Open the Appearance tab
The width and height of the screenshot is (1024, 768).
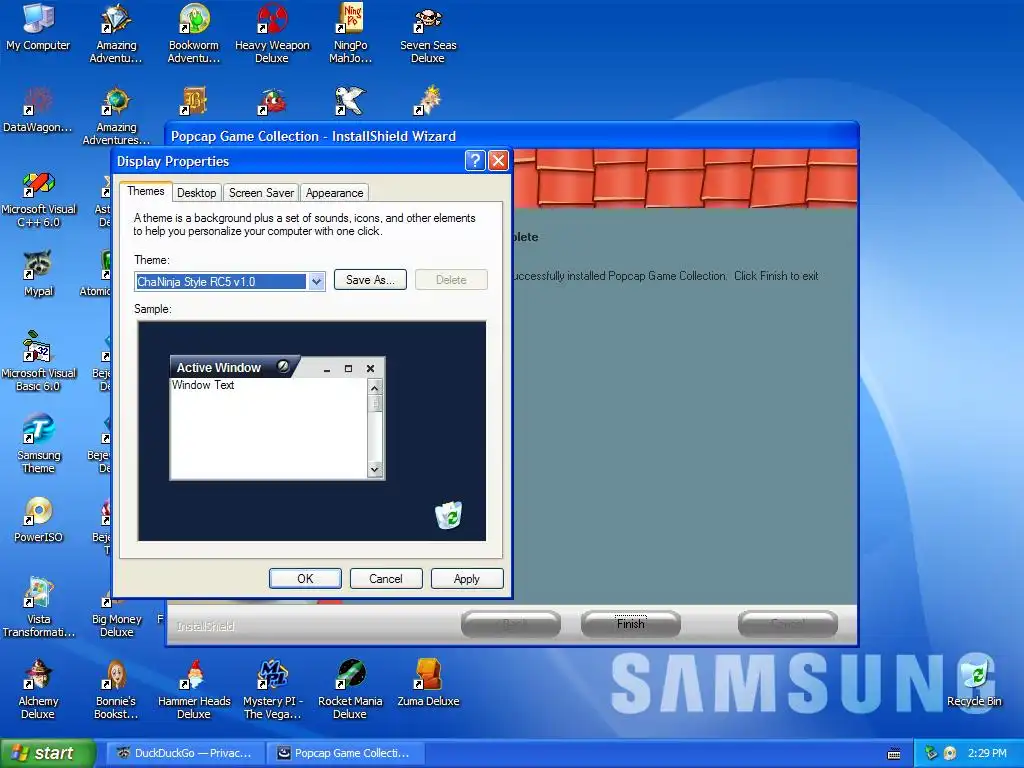(x=334, y=193)
